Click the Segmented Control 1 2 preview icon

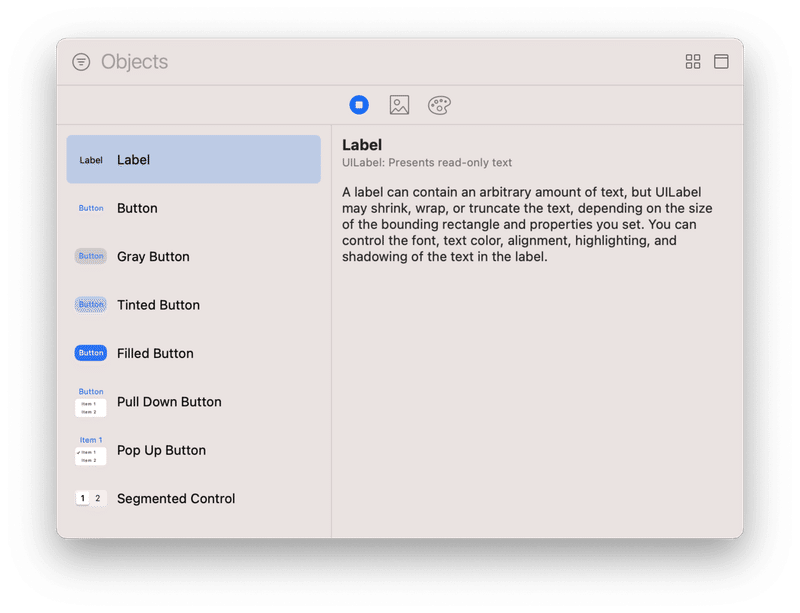[x=91, y=498]
